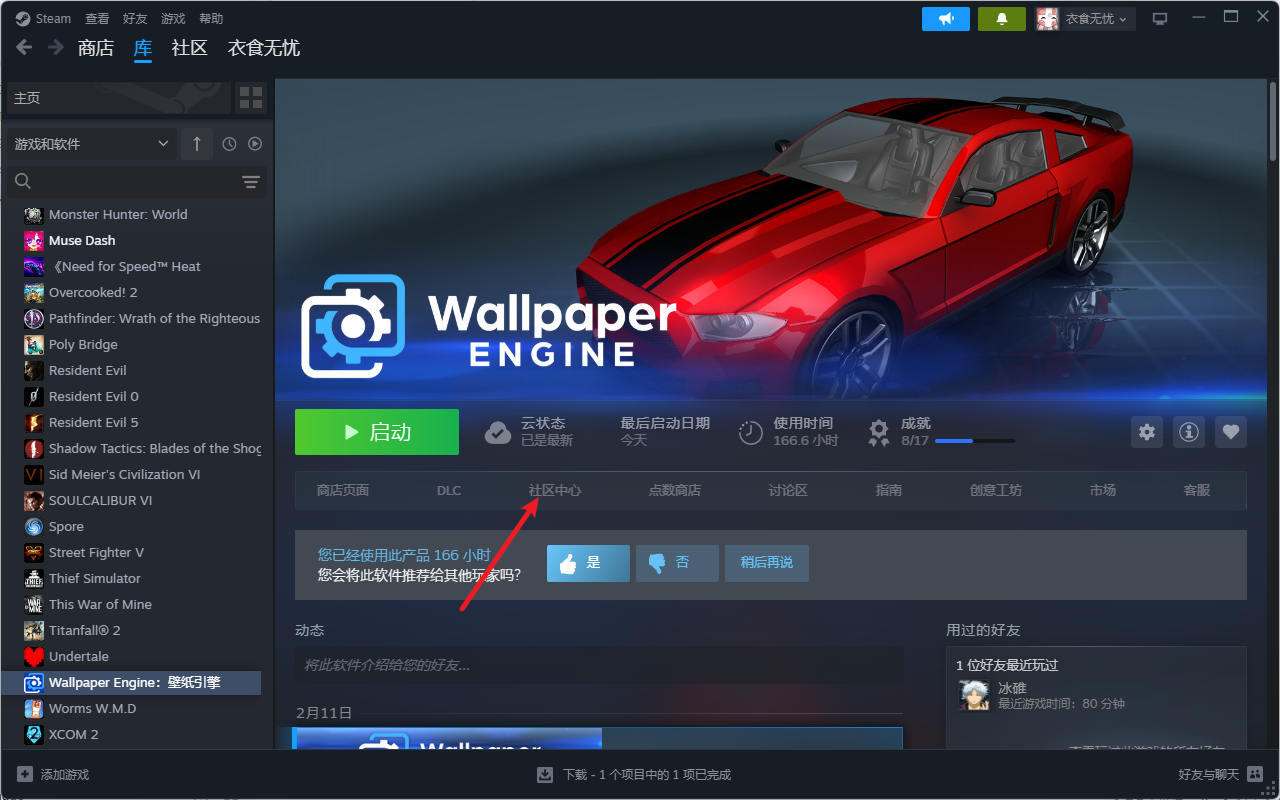Open the 衣食无忧 profile tab
The image size is (1280, 800).
click(264, 48)
